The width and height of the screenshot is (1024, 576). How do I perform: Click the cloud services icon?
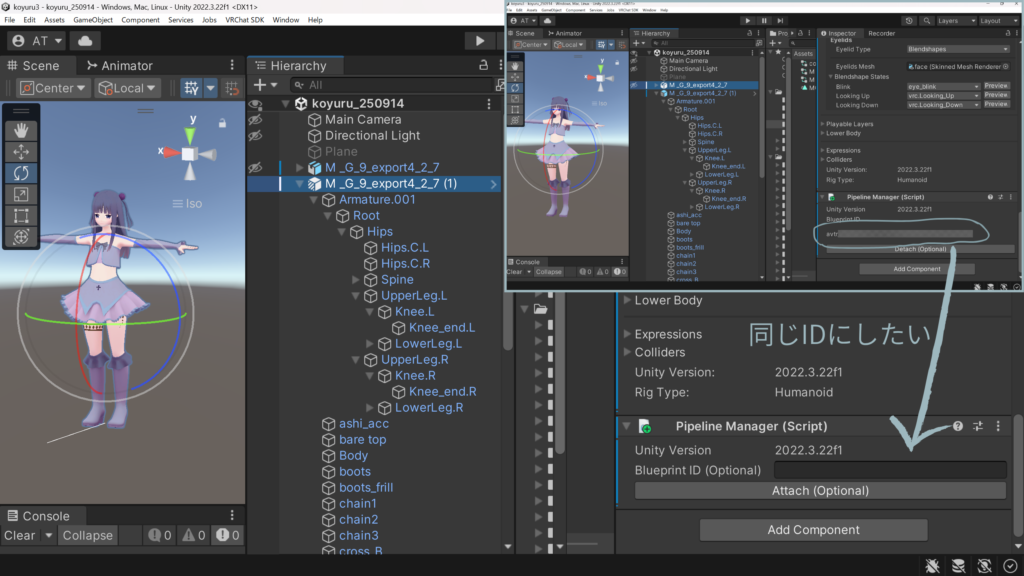(x=85, y=40)
